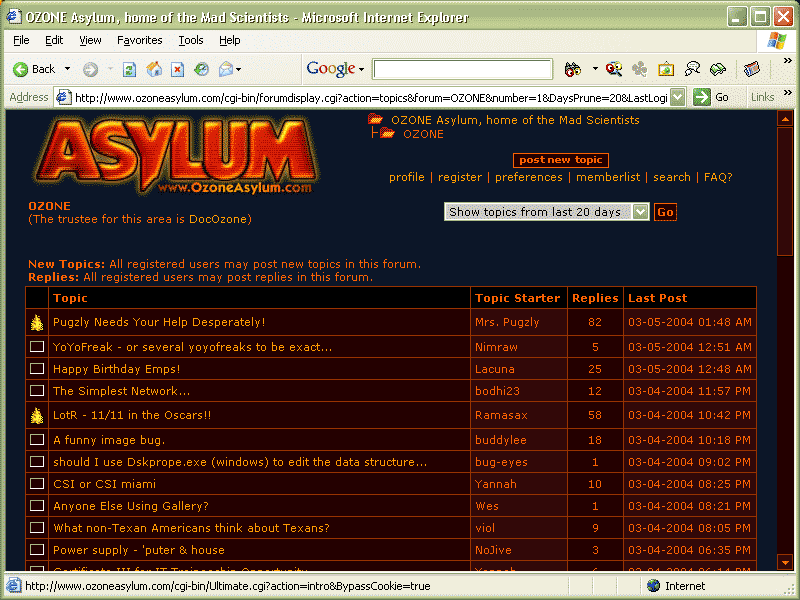Click the hot topic icon beside Pugzly thread
This screenshot has width=800, height=600.
tap(37, 322)
